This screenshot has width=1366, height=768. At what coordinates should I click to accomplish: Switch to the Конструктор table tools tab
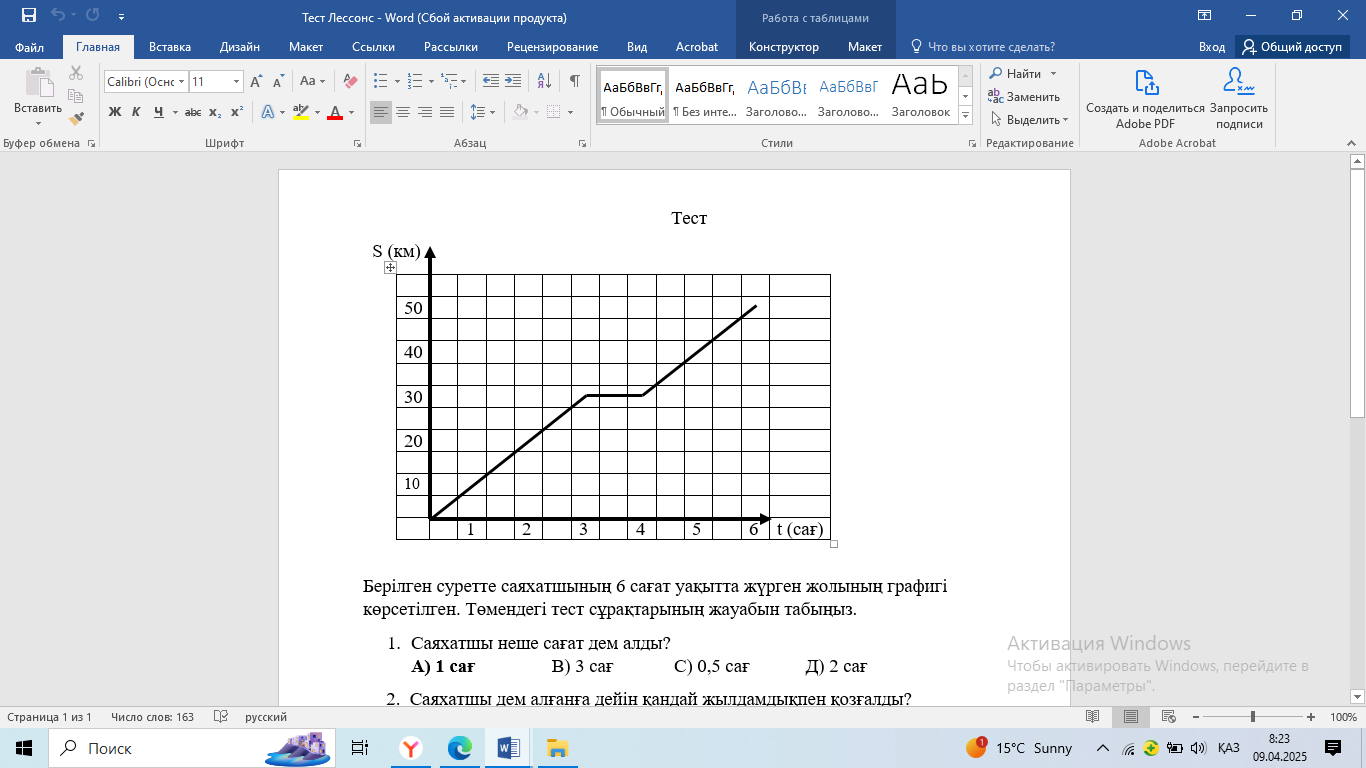784,47
